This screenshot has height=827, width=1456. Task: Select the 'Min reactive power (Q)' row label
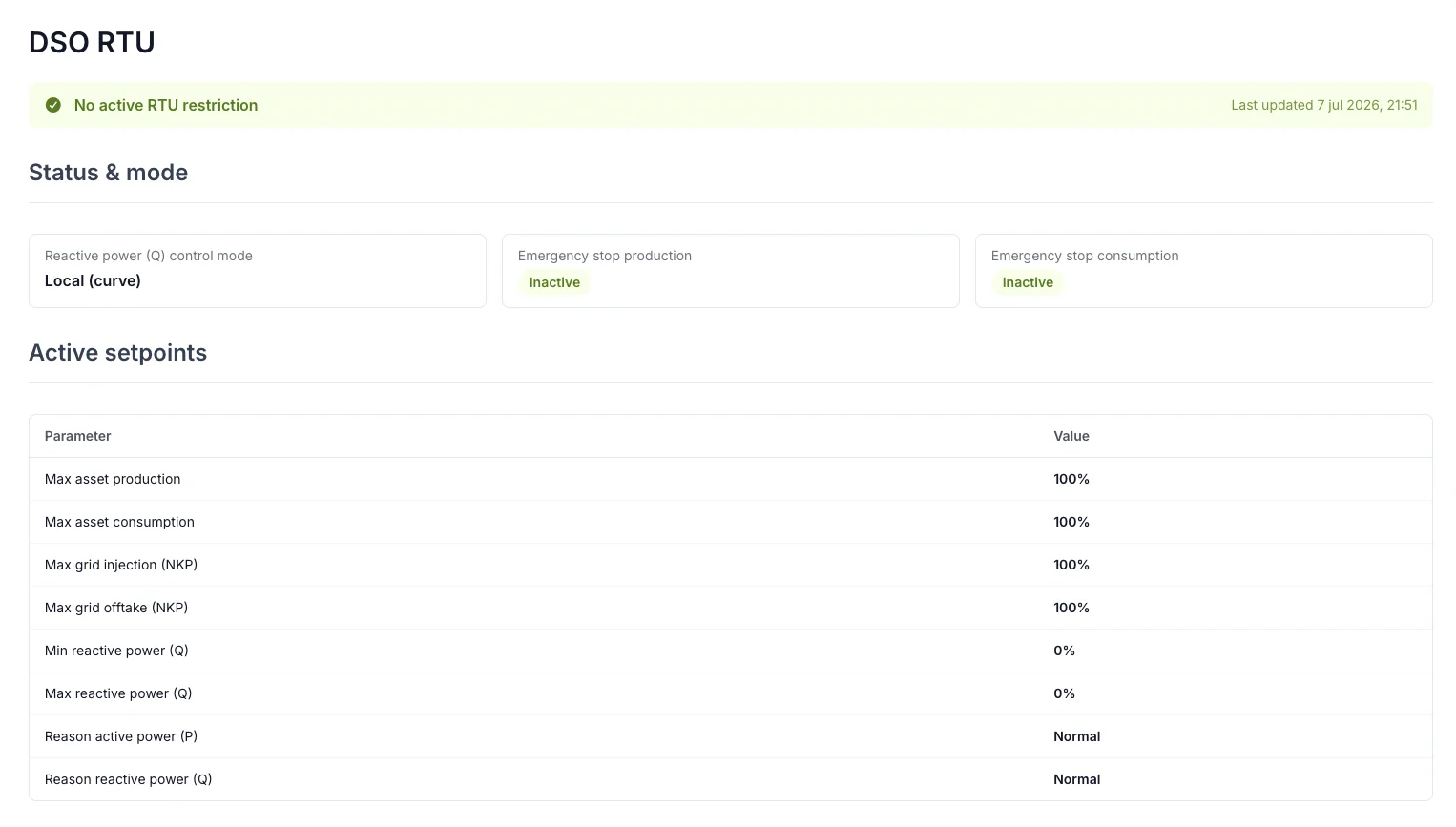(116, 651)
